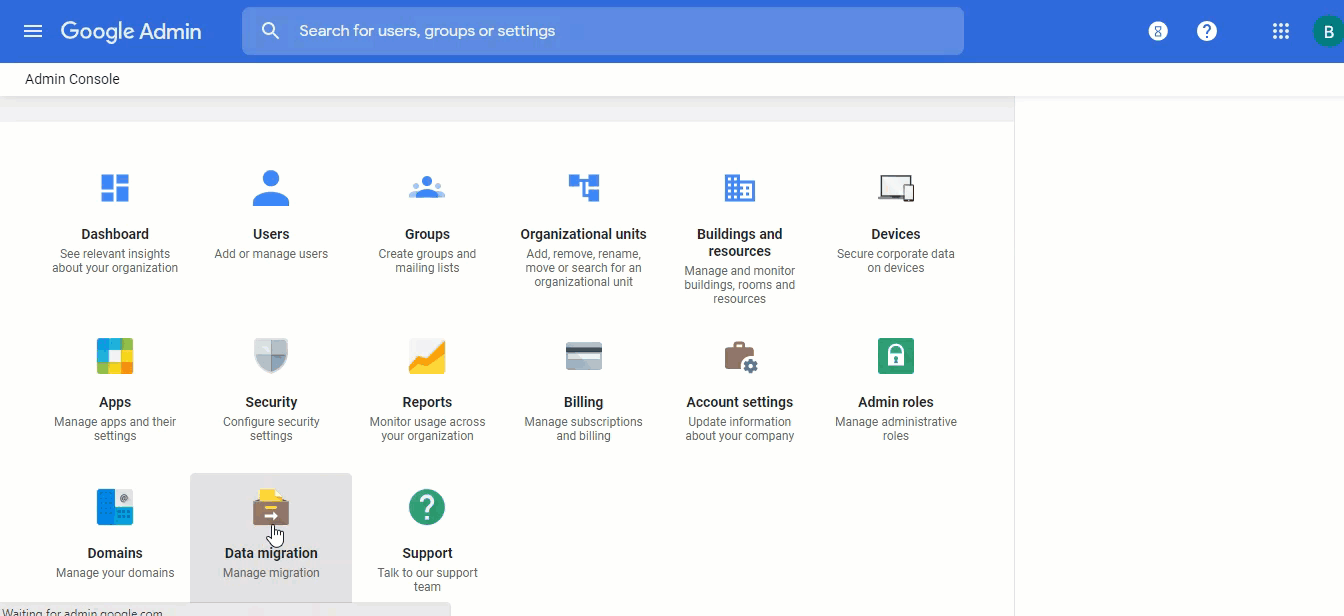
Task: Open the Reports chart icon
Action: [427, 356]
